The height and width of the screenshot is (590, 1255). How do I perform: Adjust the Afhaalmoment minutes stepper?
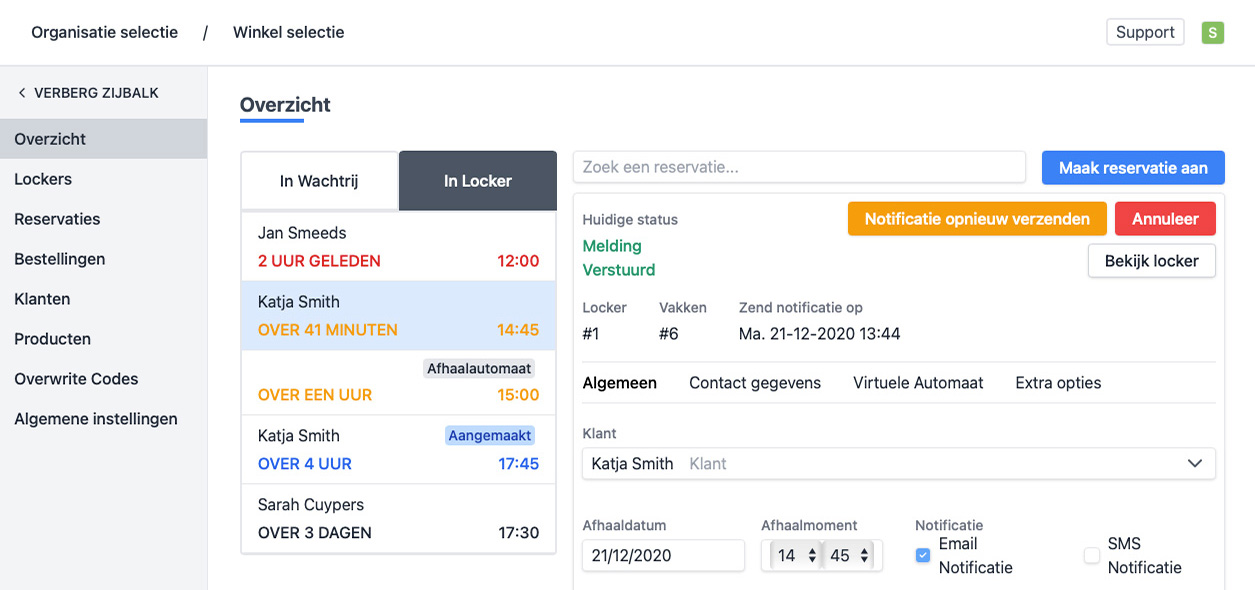[x=864, y=555]
